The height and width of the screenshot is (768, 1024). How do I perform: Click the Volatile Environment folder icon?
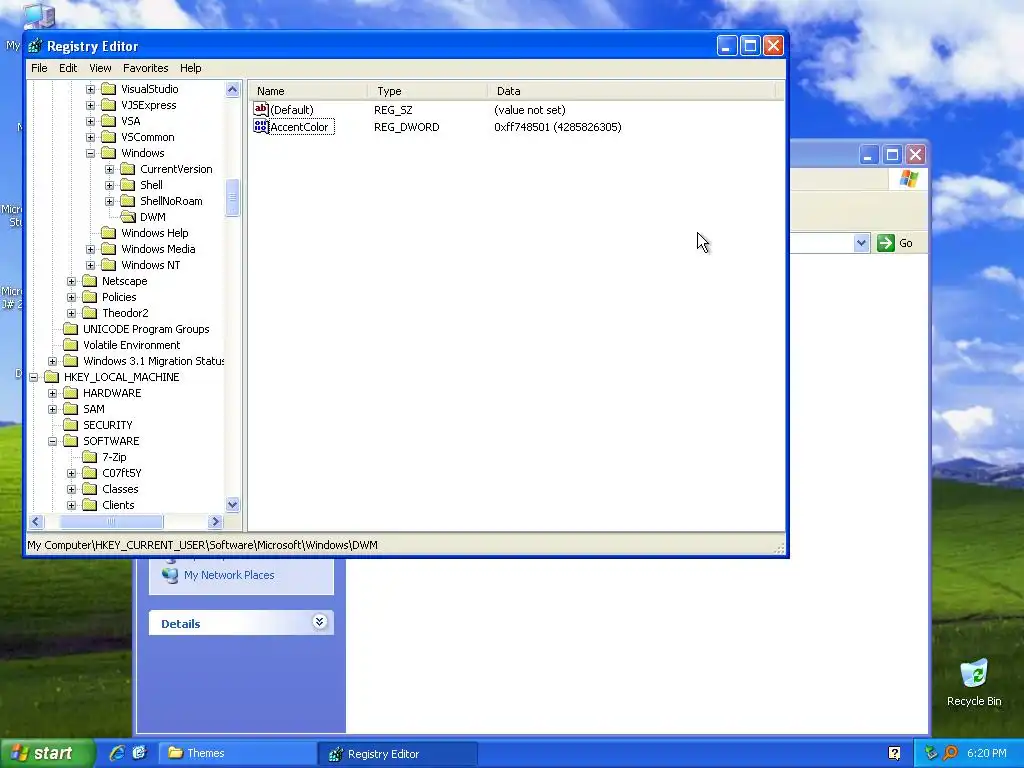click(x=71, y=345)
